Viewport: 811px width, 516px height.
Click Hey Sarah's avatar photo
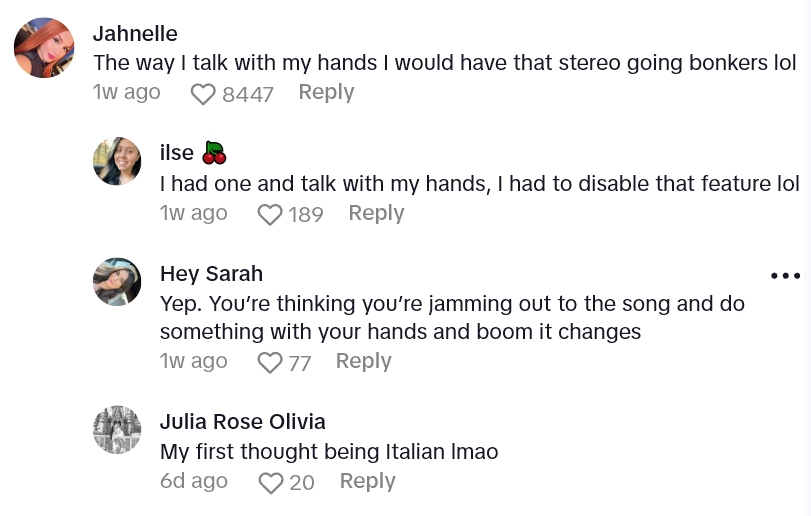[117, 281]
